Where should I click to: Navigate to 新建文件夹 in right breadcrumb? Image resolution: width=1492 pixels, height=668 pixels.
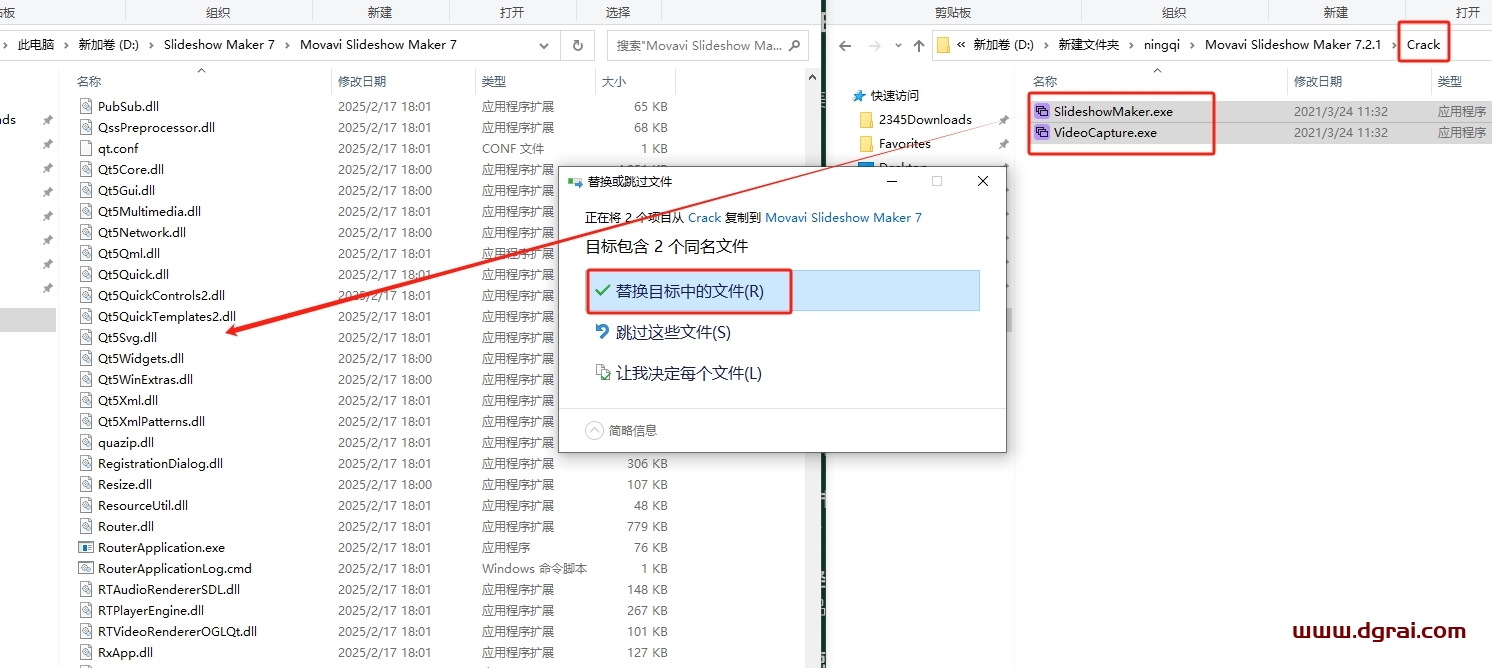click(1089, 45)
